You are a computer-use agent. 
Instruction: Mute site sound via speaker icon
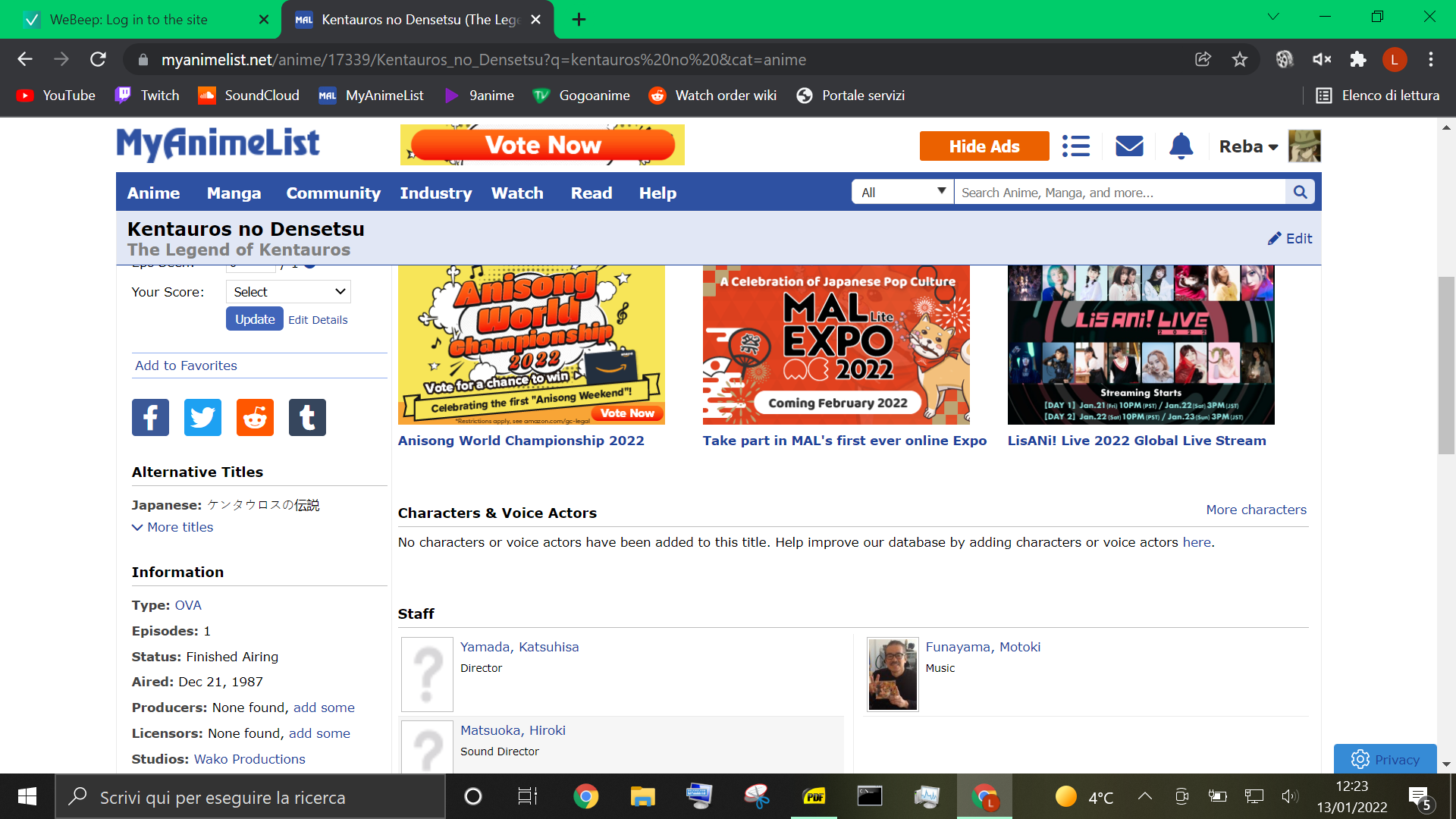click(x=1322, y=59)
